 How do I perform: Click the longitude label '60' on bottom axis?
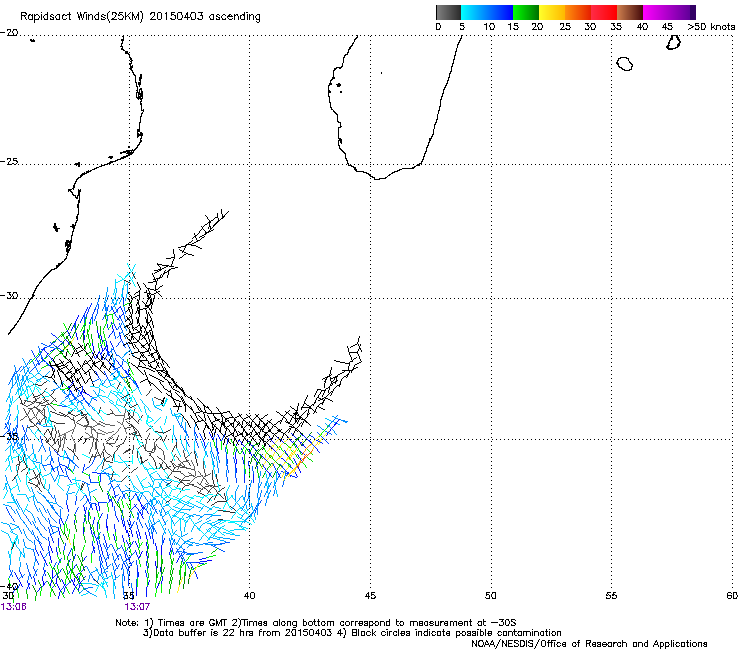click(732, 596)
